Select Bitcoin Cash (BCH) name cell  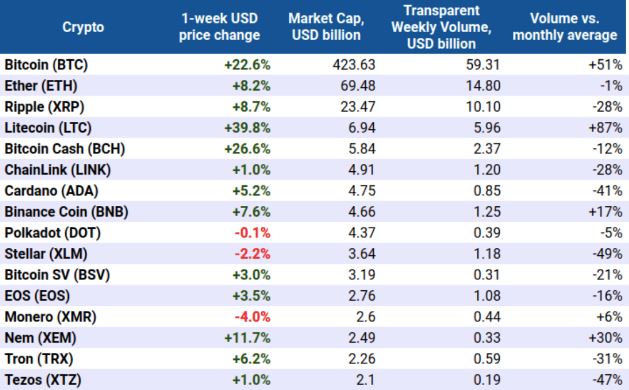coord(65,149)
